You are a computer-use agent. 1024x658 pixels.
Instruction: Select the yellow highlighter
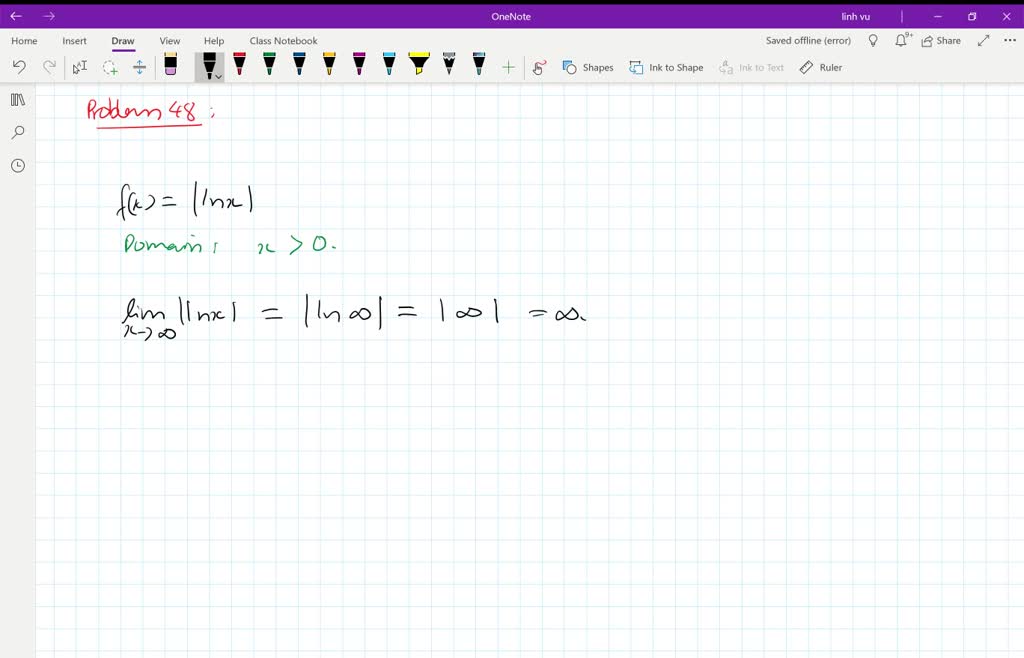418,66
